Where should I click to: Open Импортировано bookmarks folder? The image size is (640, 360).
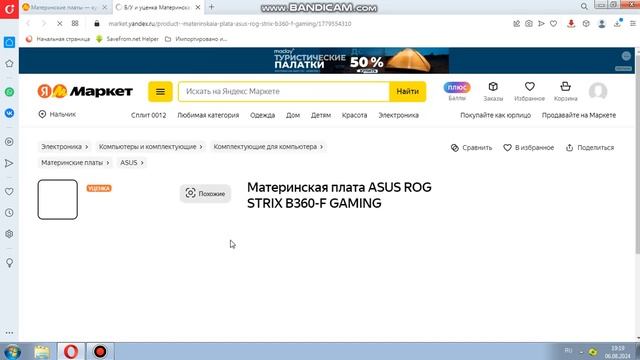coord(196,39)
